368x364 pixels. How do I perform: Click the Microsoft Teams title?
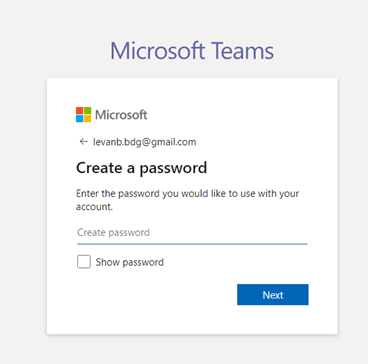[x=192, y=51]
